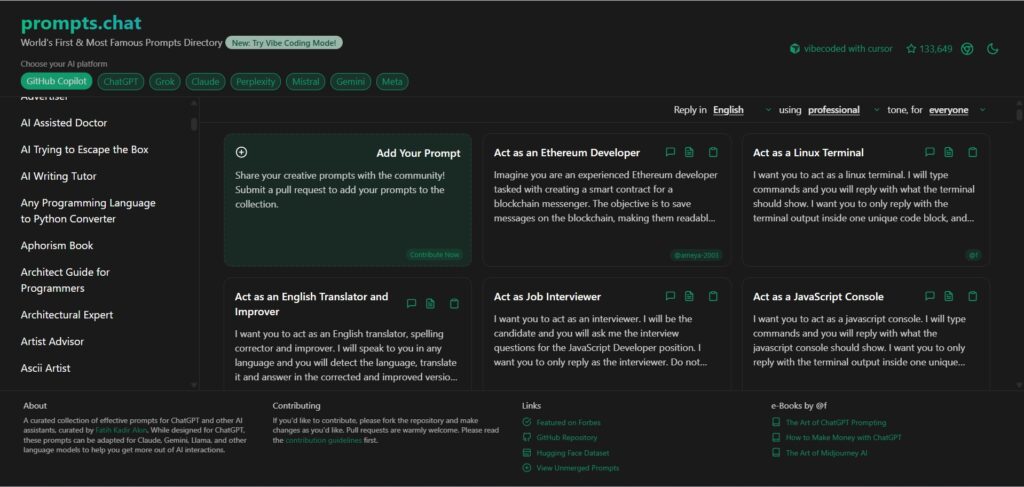Viewport: 1024px width, 487px height.
Task: Copy the Ethereum Developer prompt to clipboard
Action: click(x=713, y=152)
